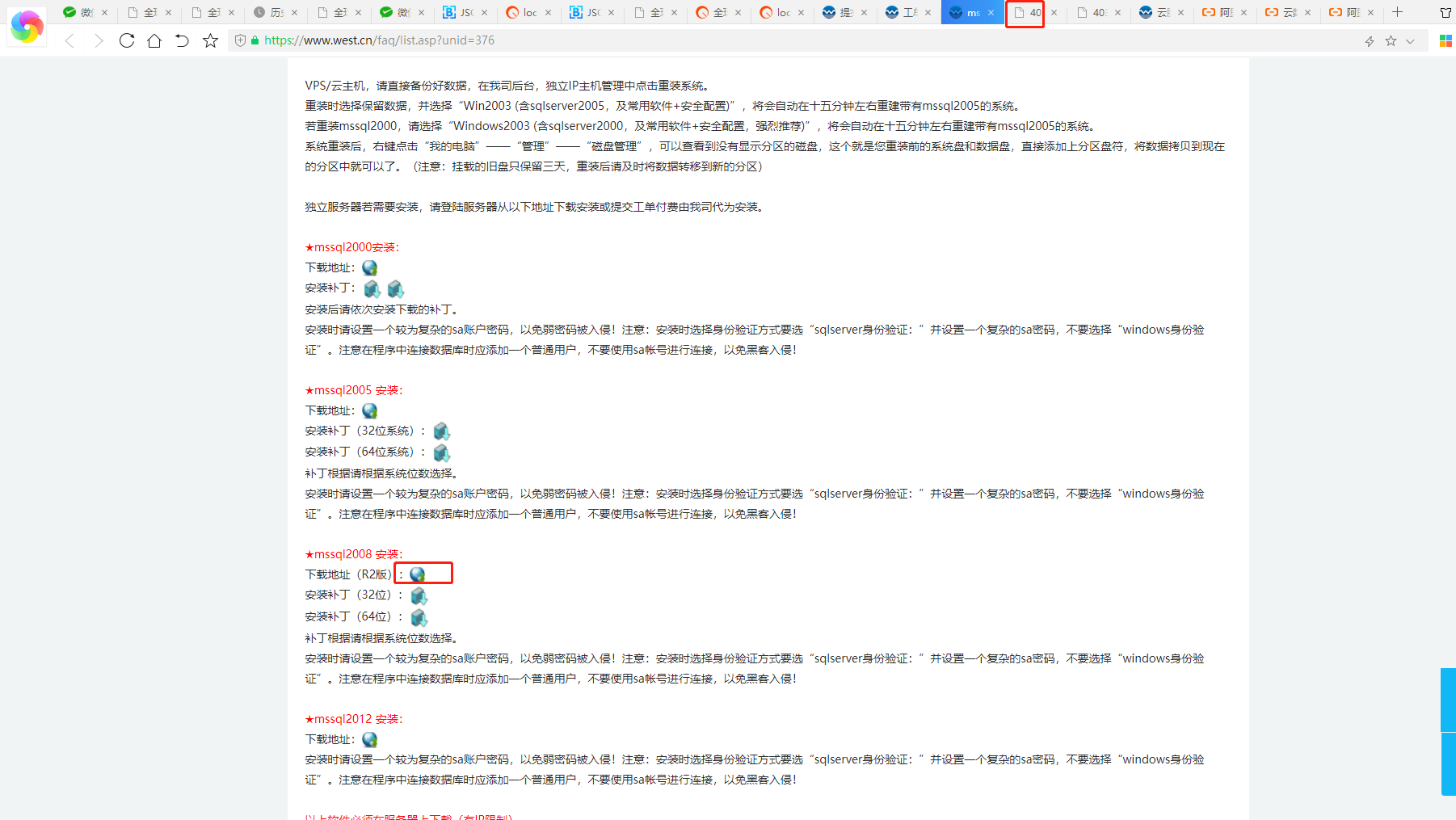1456x820 pixels.
Task: Expand the address bar dropdown chevron
Action: pos(1410,41)
